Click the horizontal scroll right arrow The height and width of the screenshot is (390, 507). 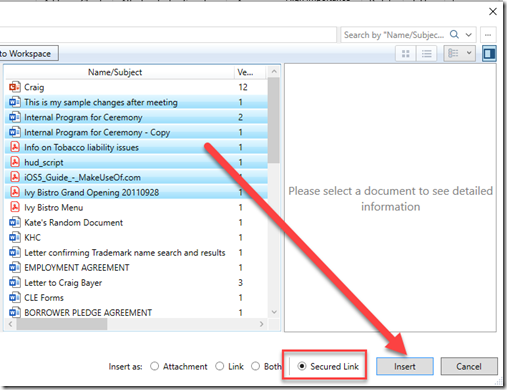(x=262, y=324)
